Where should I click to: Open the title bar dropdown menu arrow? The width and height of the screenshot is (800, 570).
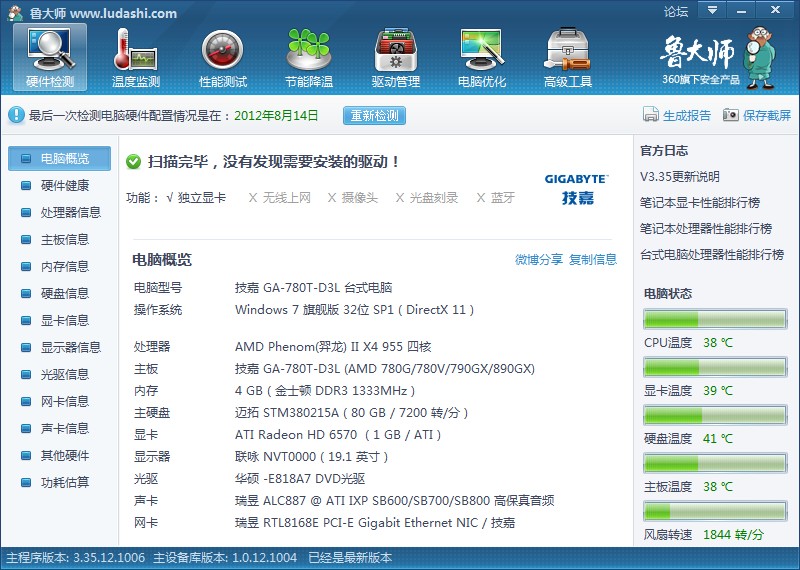pos(713,9)
